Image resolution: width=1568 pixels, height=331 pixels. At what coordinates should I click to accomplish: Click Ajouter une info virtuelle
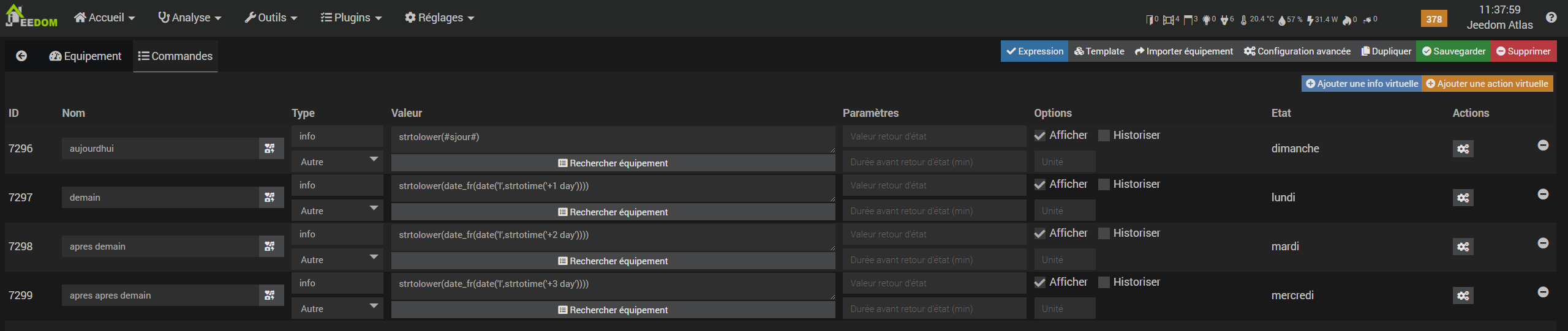1361,84
